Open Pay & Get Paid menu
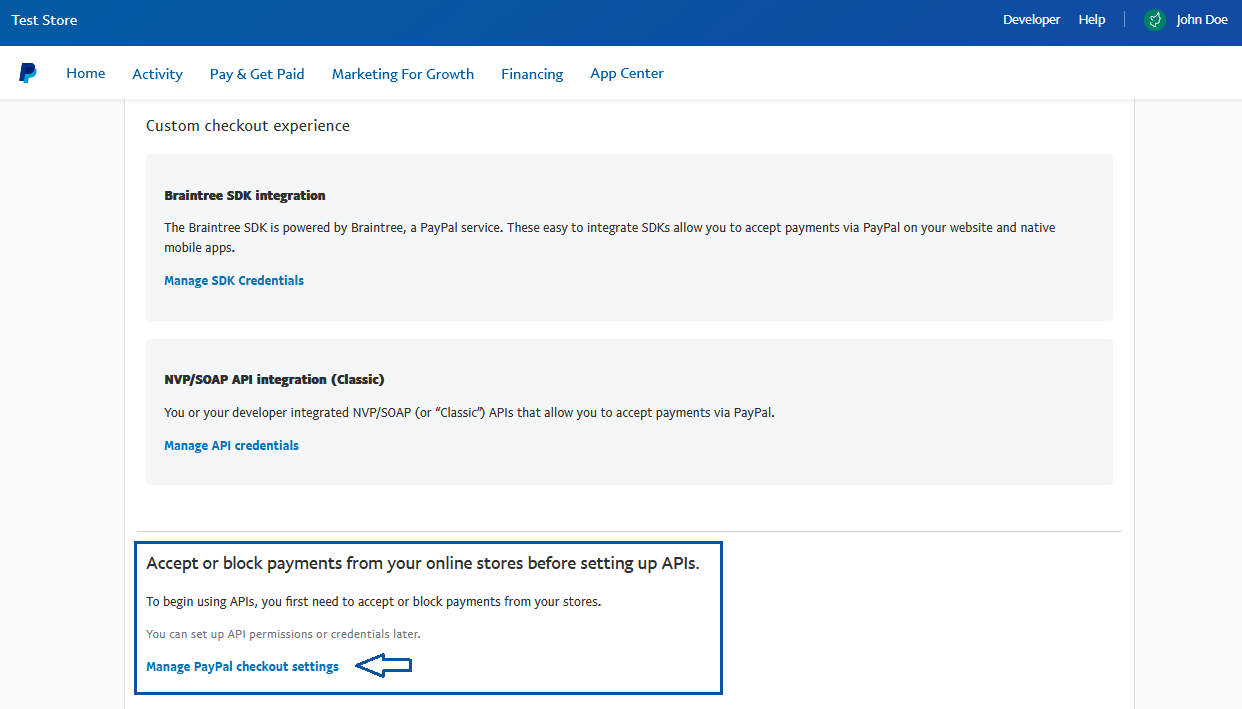The height and width of the screenshot is (709, 1242). coord(257,74)
